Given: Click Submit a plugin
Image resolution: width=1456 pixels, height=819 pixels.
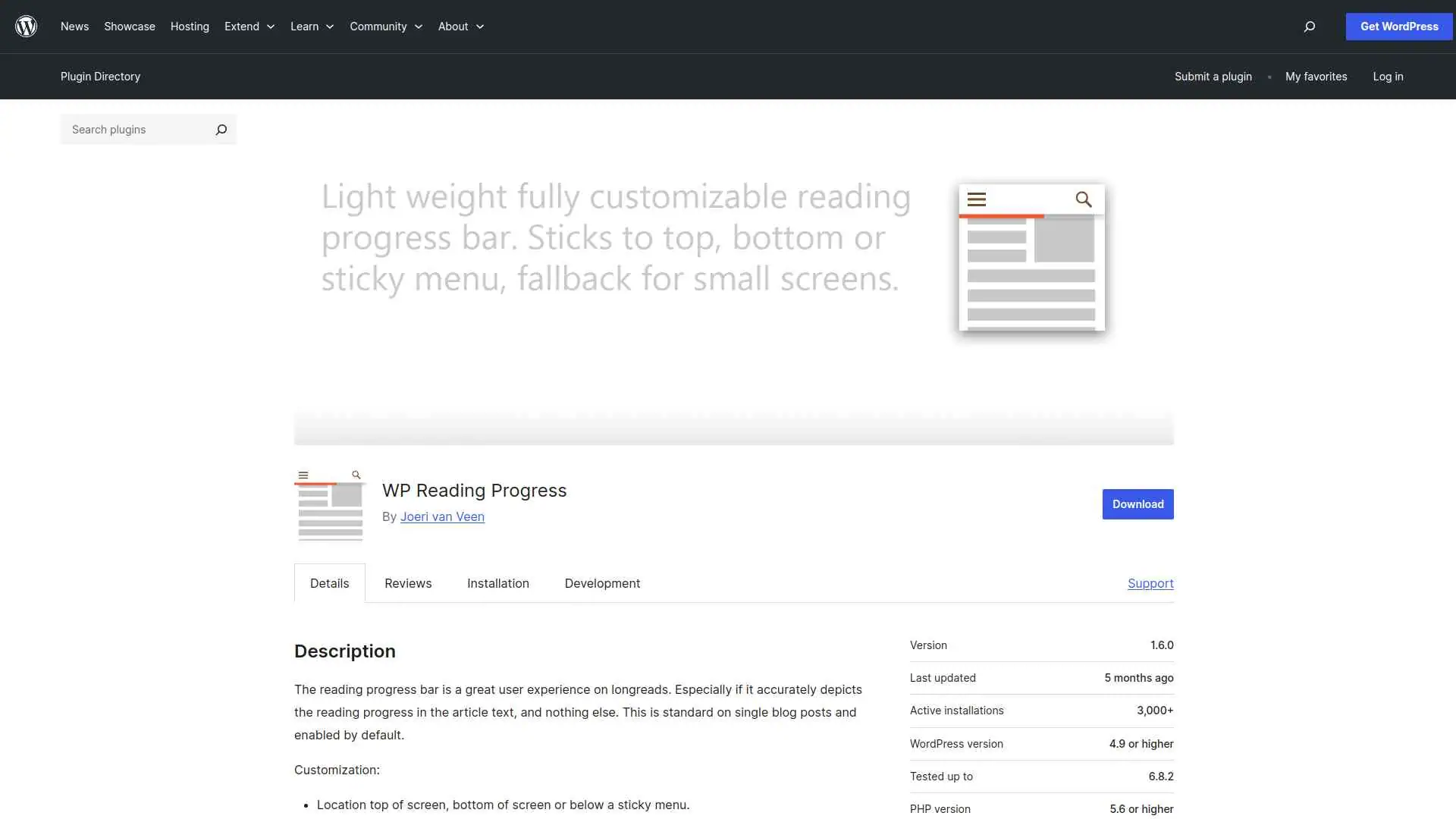Looking at the screenshot, I should tap(1213, 76).
